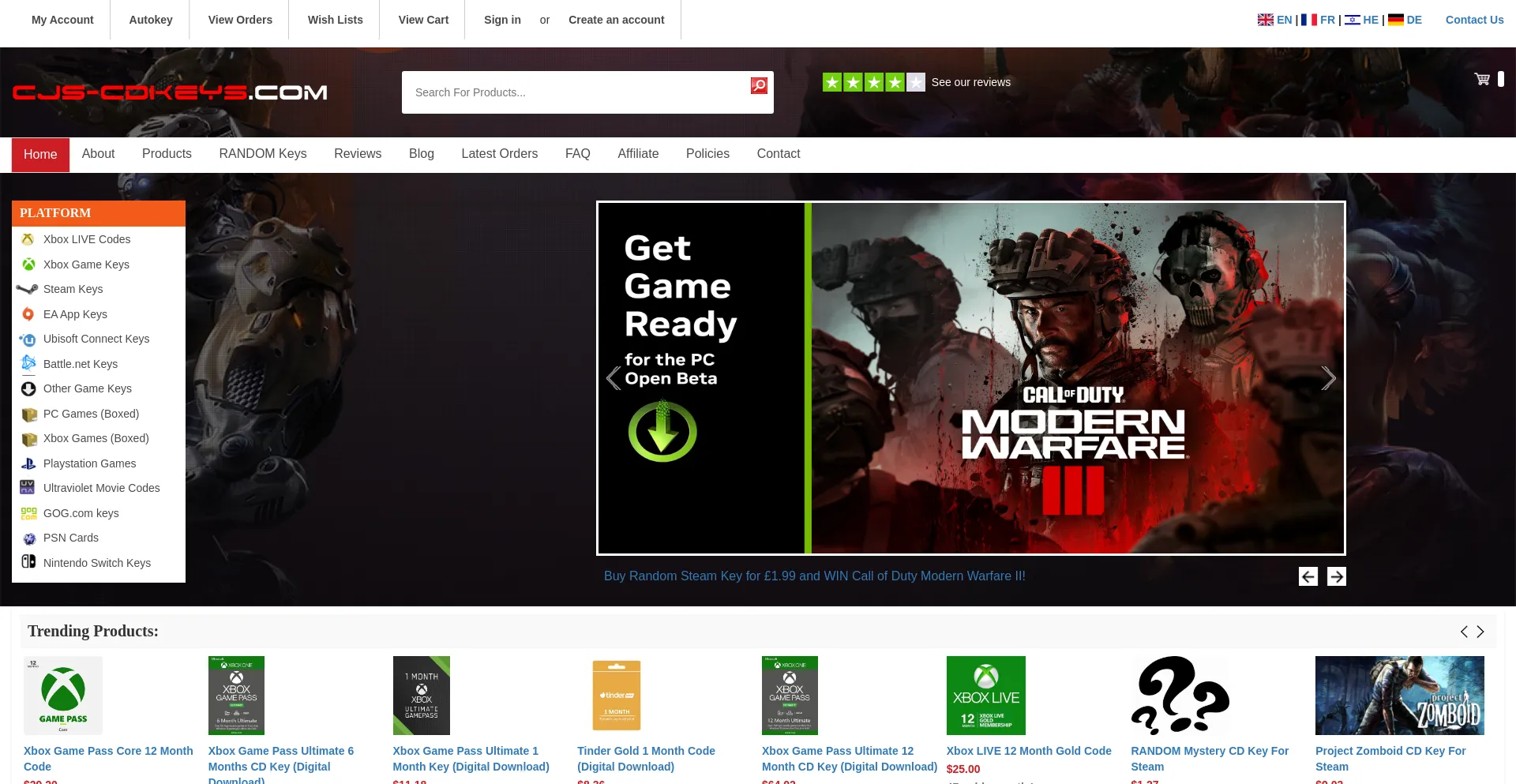Switch language using the French flag
The height and width of the screenshot is (784, 1516).
[1309, 20]
